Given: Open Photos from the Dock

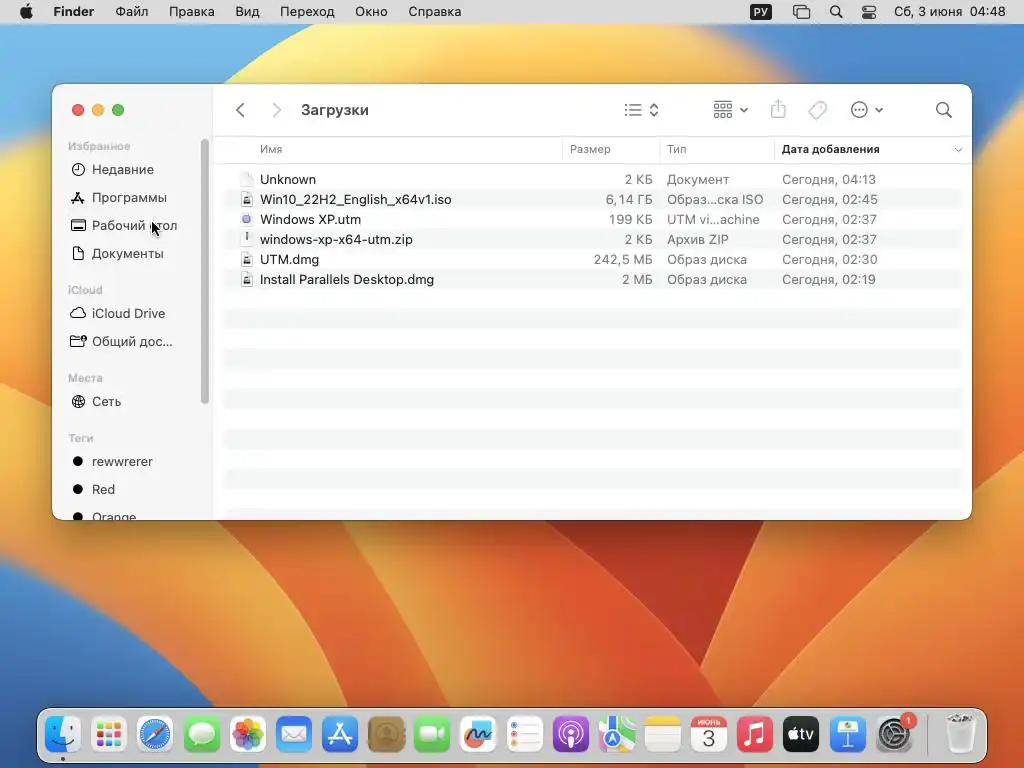Looking at the screenshot, I should (248, 734).
